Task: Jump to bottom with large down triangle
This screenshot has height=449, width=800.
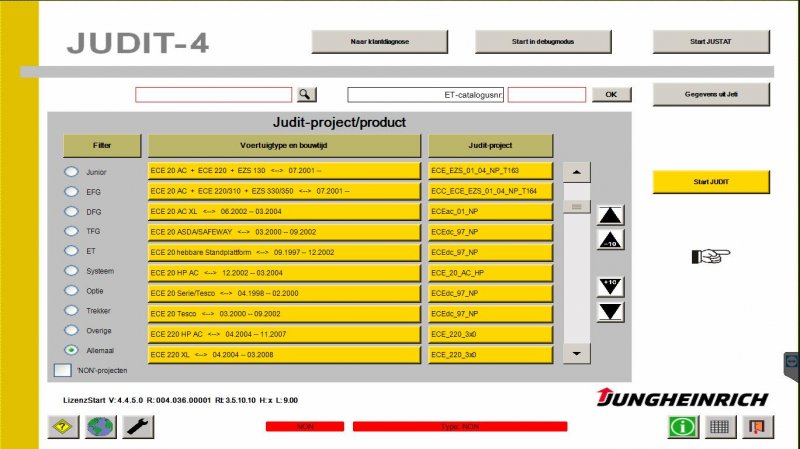Action: [610, 312]
